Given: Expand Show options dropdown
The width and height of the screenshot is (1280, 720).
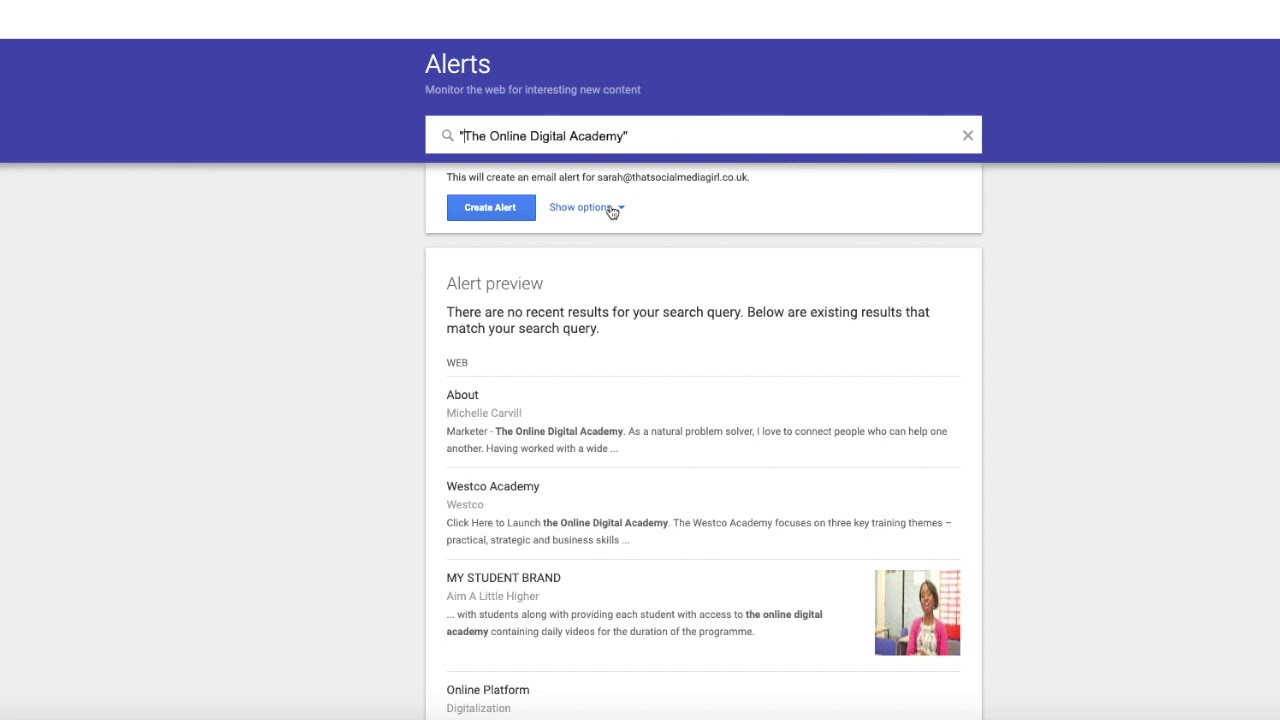Looking at the screenshot, I should (586, 207).
